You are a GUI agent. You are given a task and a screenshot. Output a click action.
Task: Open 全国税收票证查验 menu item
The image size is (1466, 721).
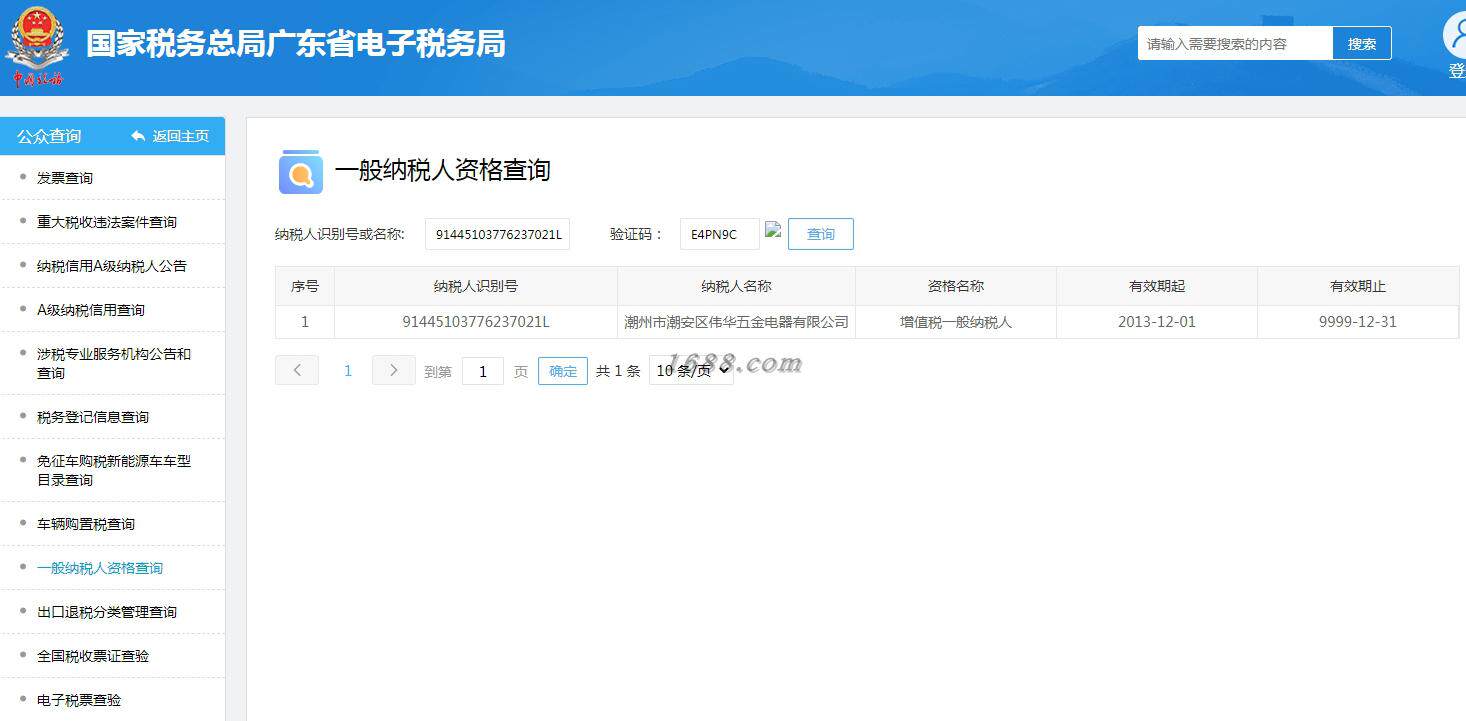click(x=93, y=656)
